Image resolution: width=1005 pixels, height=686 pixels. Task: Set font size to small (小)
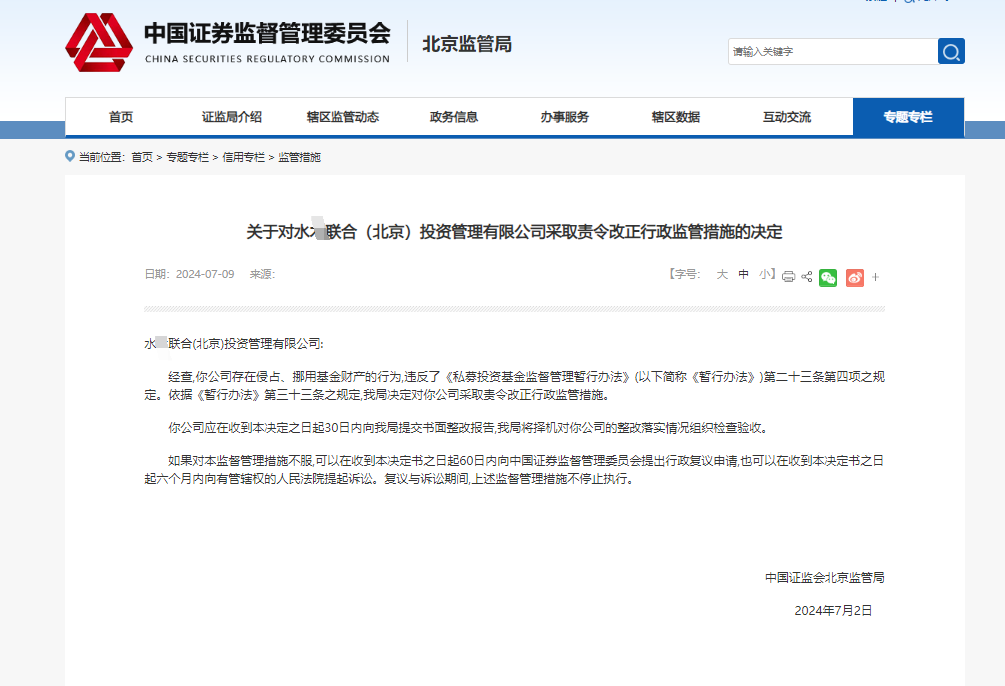pos(764,274)
